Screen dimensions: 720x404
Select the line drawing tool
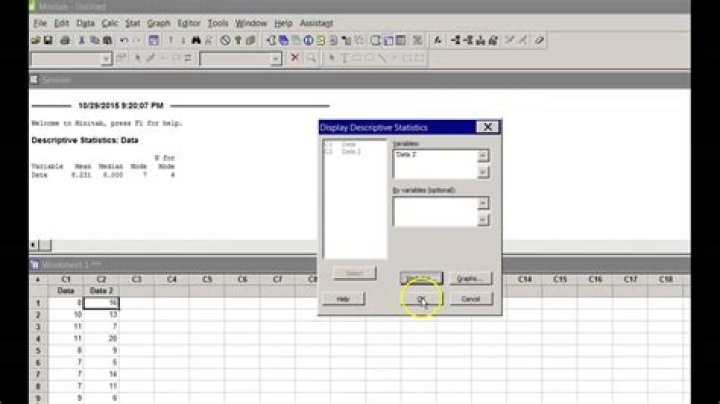pos(382,58)
